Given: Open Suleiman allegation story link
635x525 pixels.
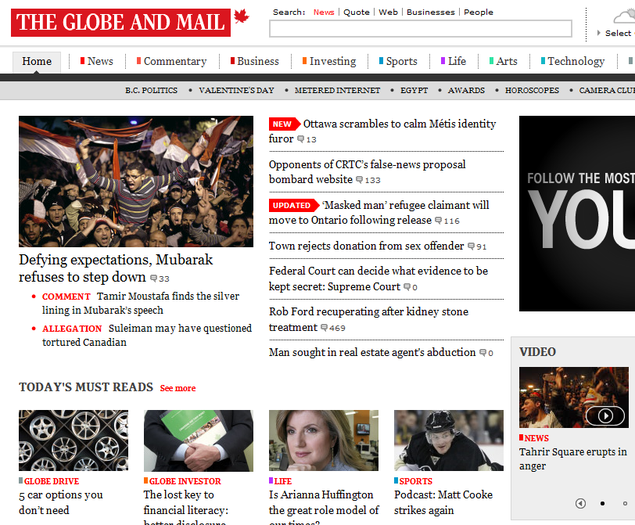Looking at the screenshot, I should [147, 335].
